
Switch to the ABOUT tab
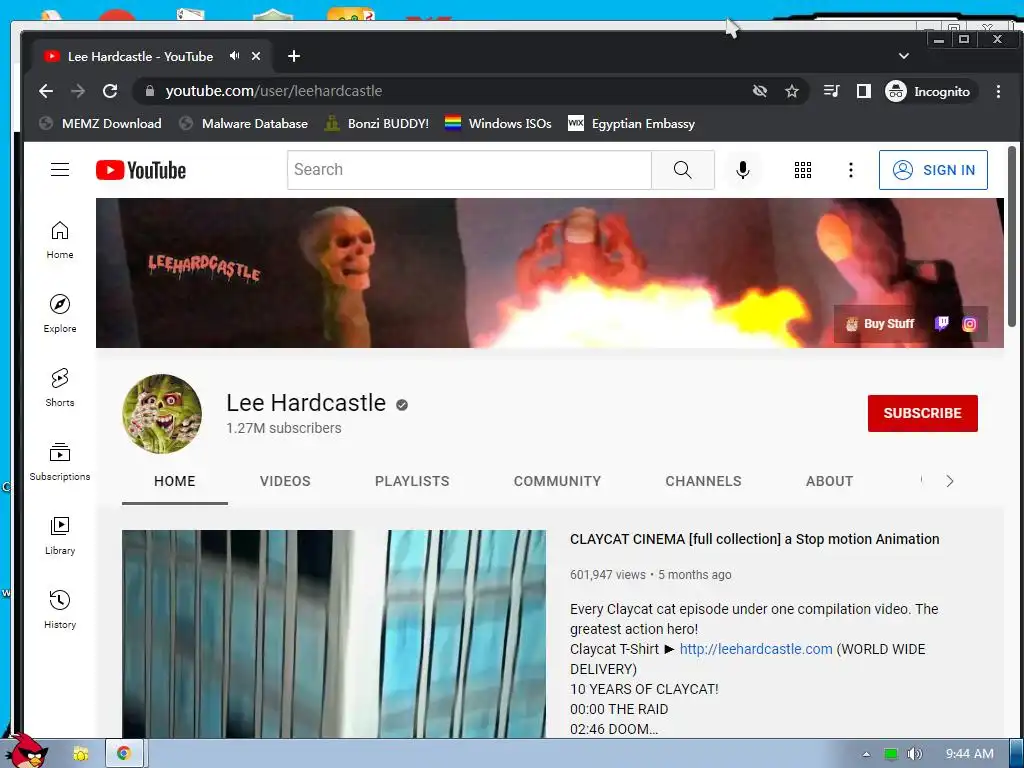[x=829, y=481]
